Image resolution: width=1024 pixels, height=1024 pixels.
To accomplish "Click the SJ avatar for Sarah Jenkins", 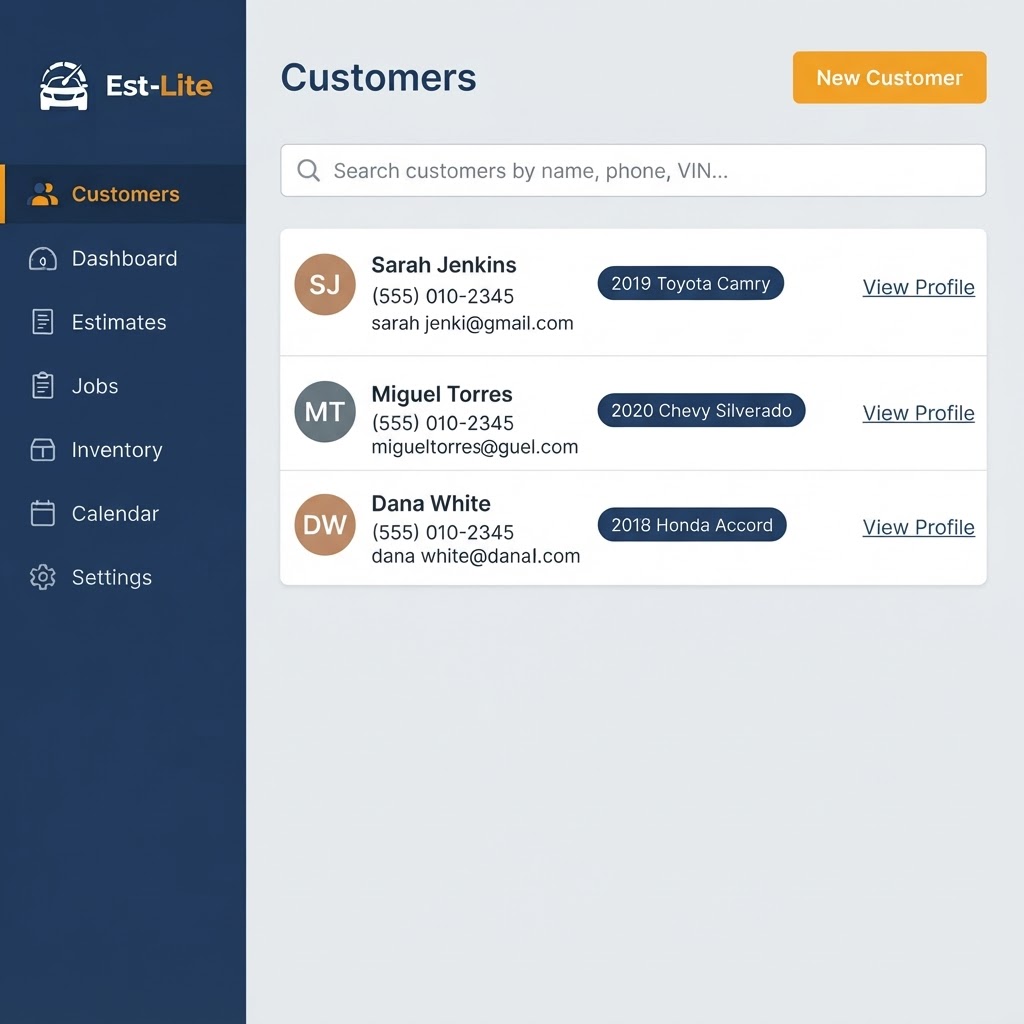I will 325,285.
